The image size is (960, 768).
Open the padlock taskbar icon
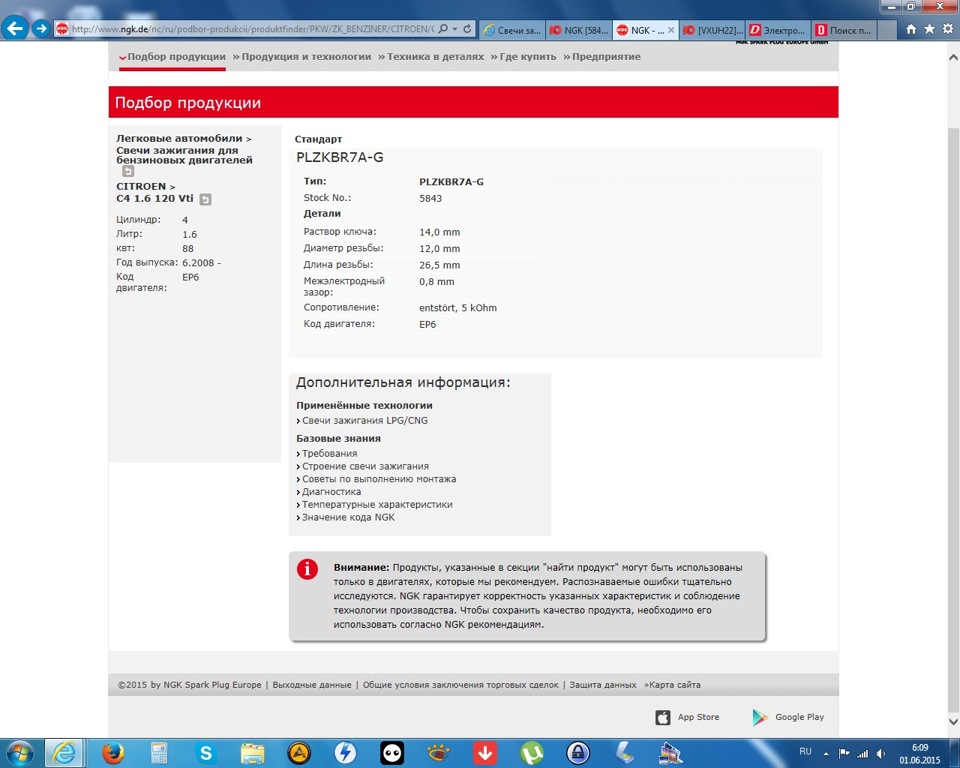[578, 753]
